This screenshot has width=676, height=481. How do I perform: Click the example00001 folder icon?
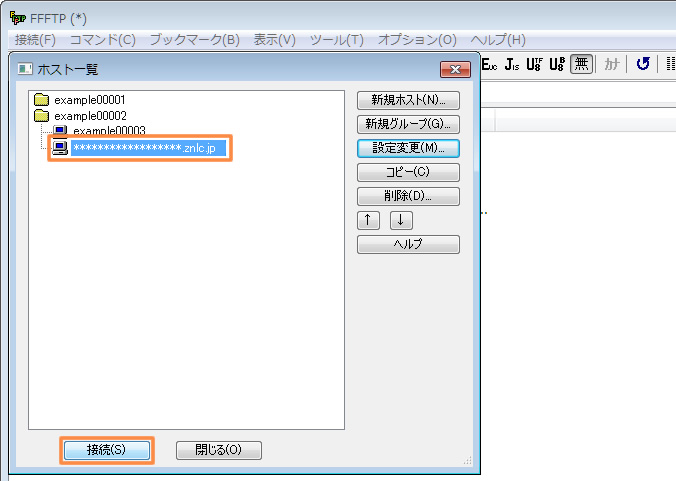click(41, 100)
